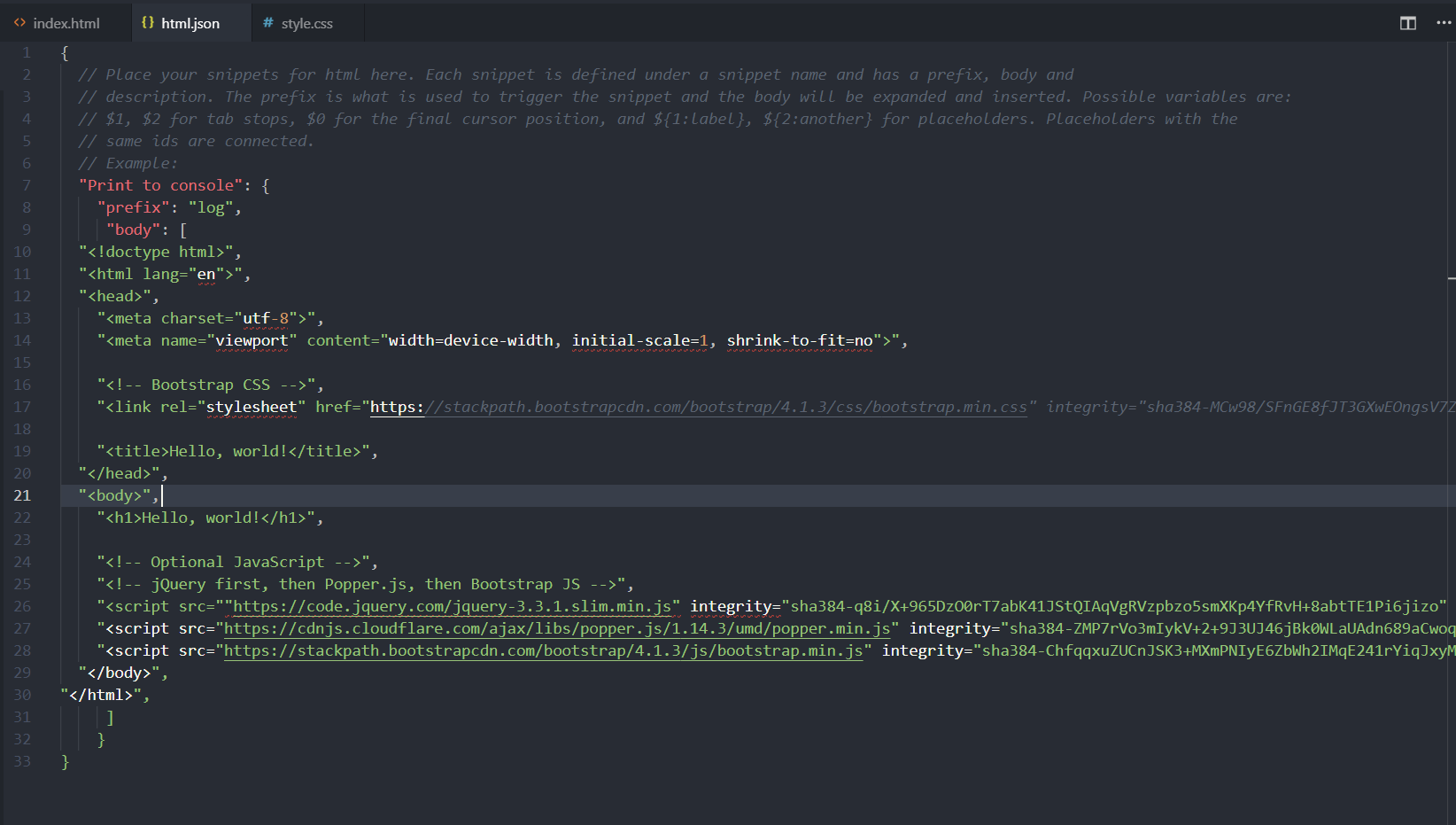Open the bootstrap.min.css stackpath link
This screenshot has width=1456, height=825.
(699, 407)
